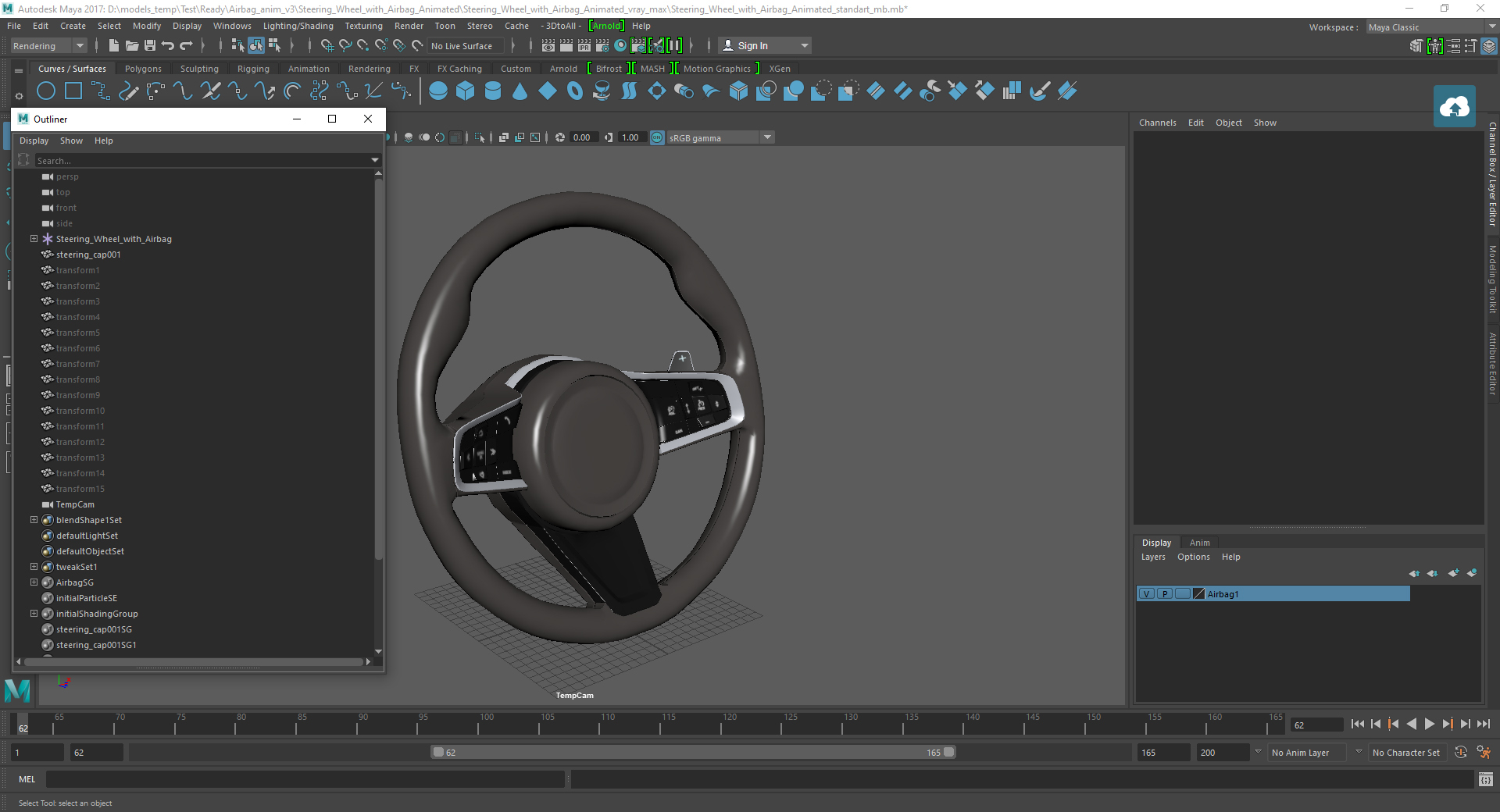The image size is (1500, 812).
Task: Open the sRGB gamma dropdown
Action: 766,137
